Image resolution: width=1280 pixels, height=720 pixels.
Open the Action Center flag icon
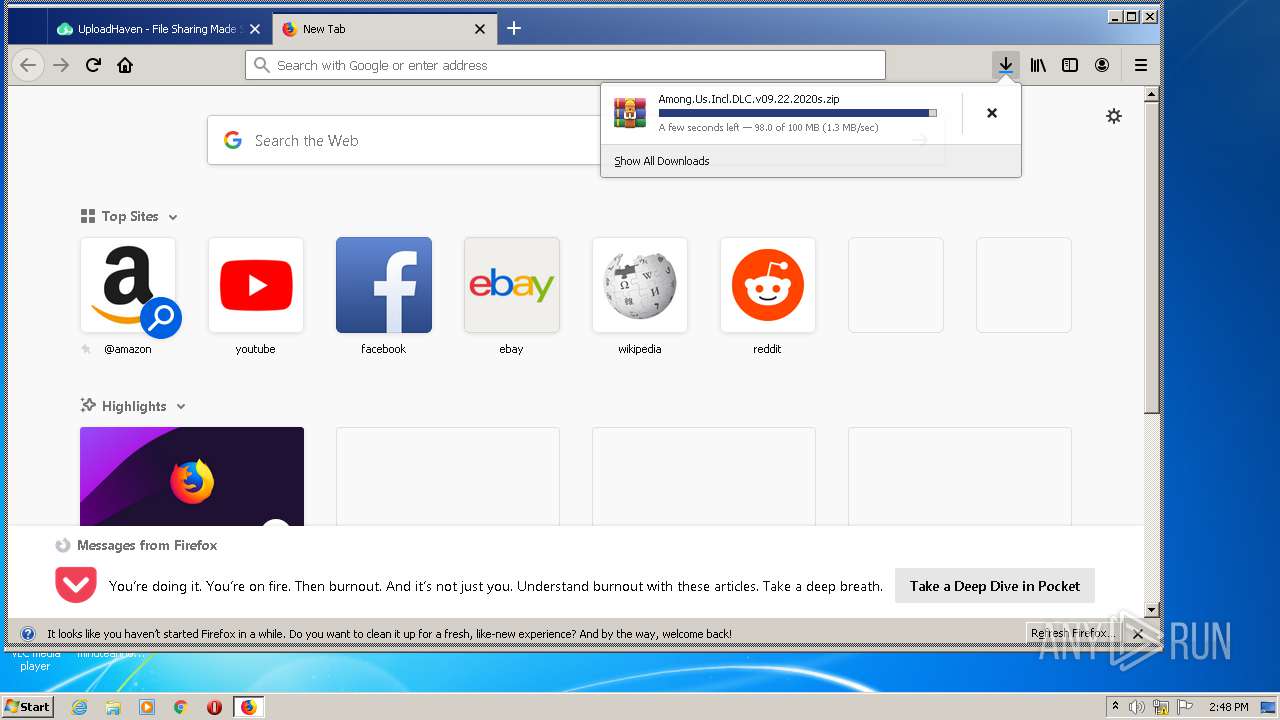[1185, 707]
